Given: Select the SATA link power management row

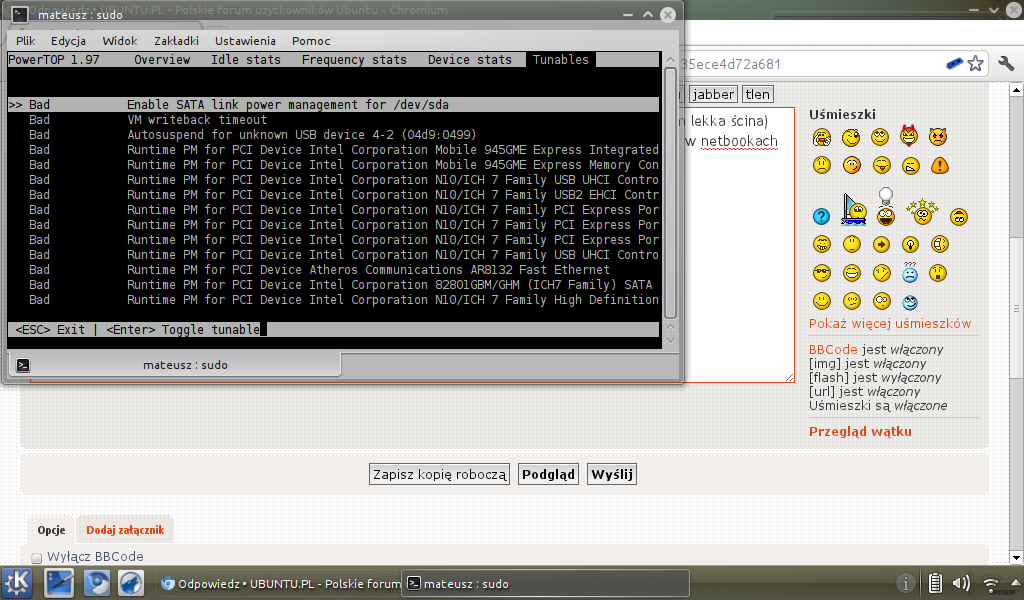Looking at the screenshot, I should 334,104.
